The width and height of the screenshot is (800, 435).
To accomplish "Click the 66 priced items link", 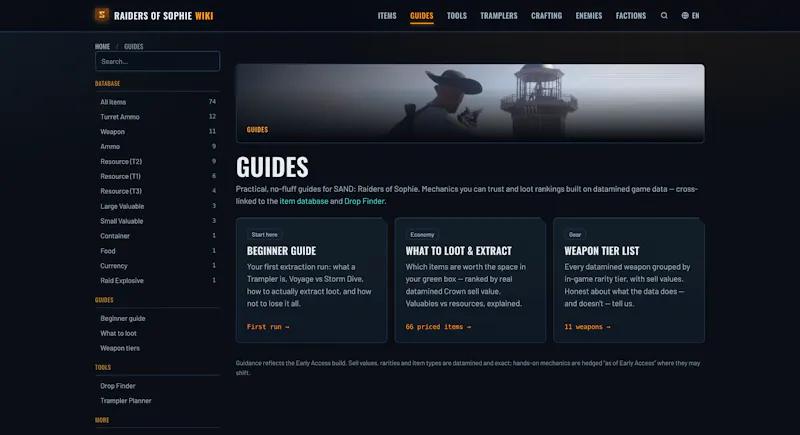I will point(438,326).
